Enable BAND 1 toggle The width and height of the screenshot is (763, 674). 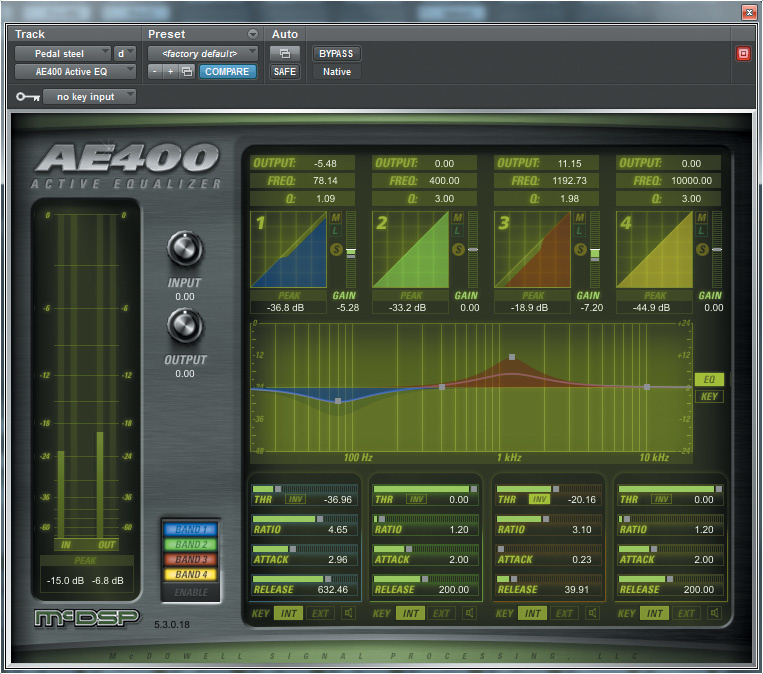191,529
